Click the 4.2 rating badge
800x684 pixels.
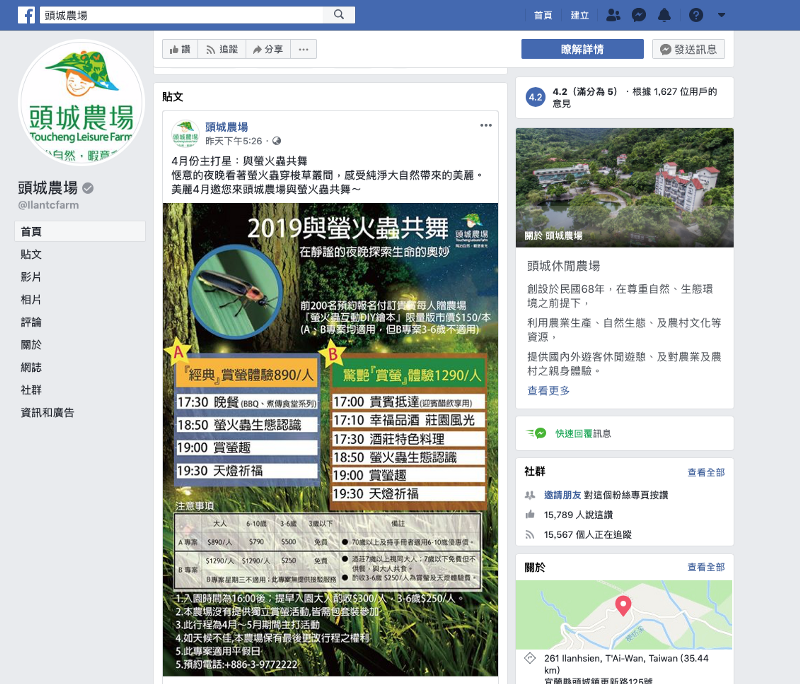coord(535,97)
